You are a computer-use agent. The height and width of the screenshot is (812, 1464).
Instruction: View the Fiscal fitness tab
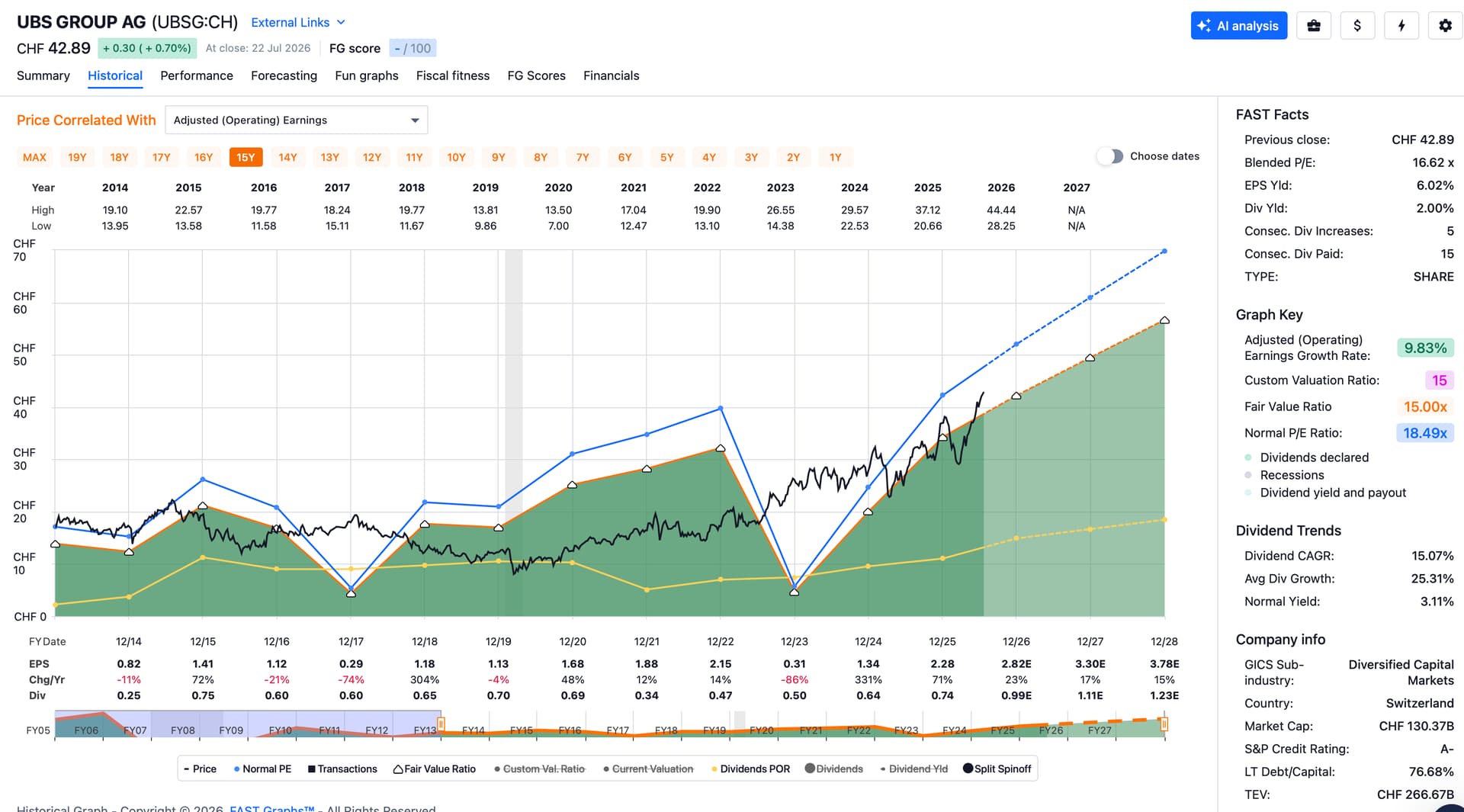click(x=453, y=75)
